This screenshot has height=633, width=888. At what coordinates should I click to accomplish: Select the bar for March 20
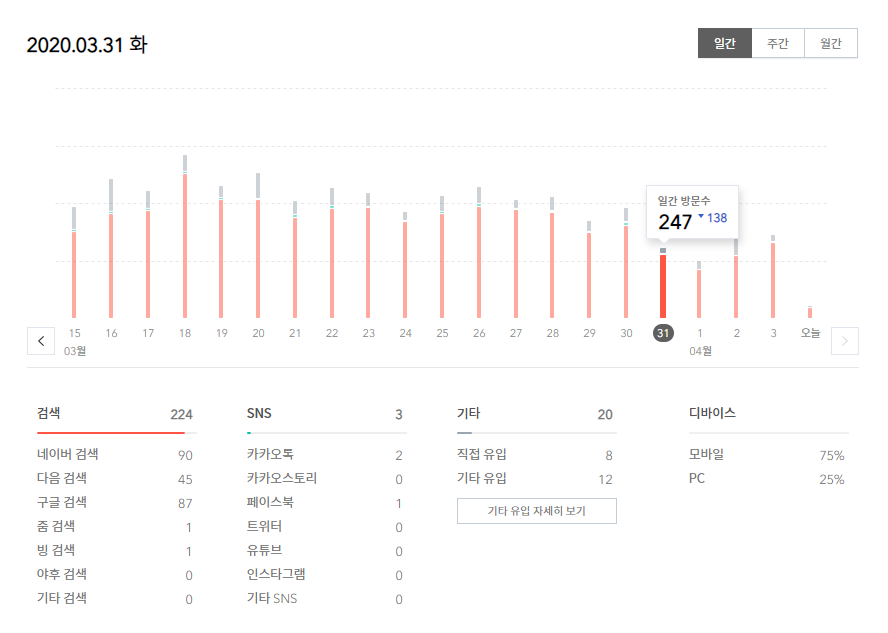[x=258, y=246]
